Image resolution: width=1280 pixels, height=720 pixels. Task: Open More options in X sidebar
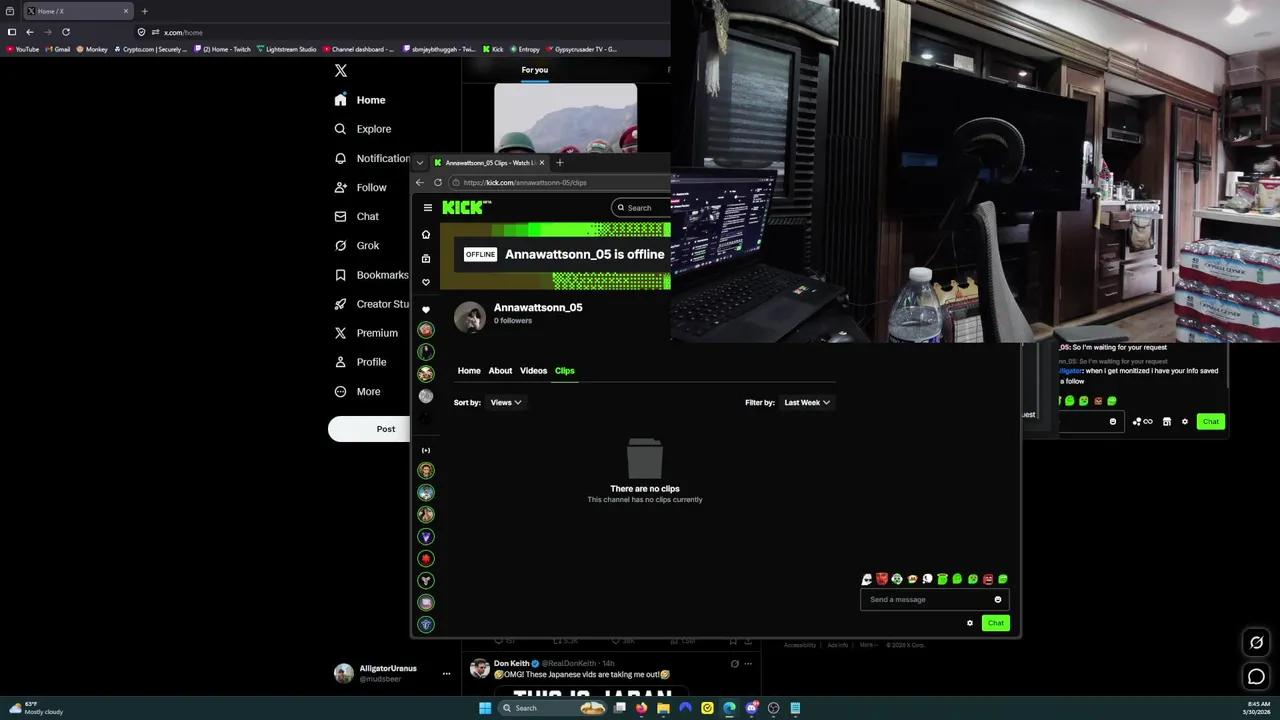click(357, 392)
